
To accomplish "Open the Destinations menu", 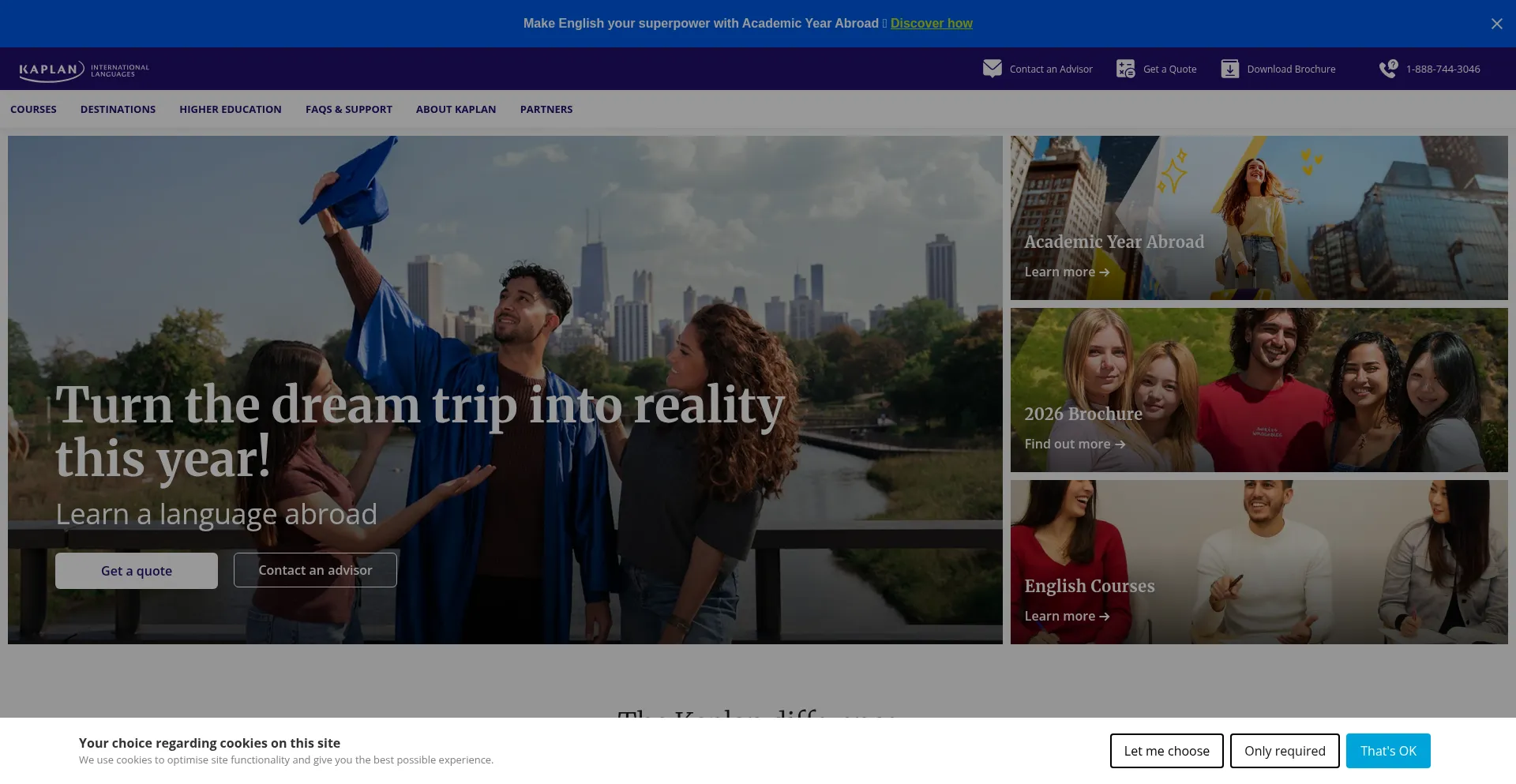I will (118, 110).
